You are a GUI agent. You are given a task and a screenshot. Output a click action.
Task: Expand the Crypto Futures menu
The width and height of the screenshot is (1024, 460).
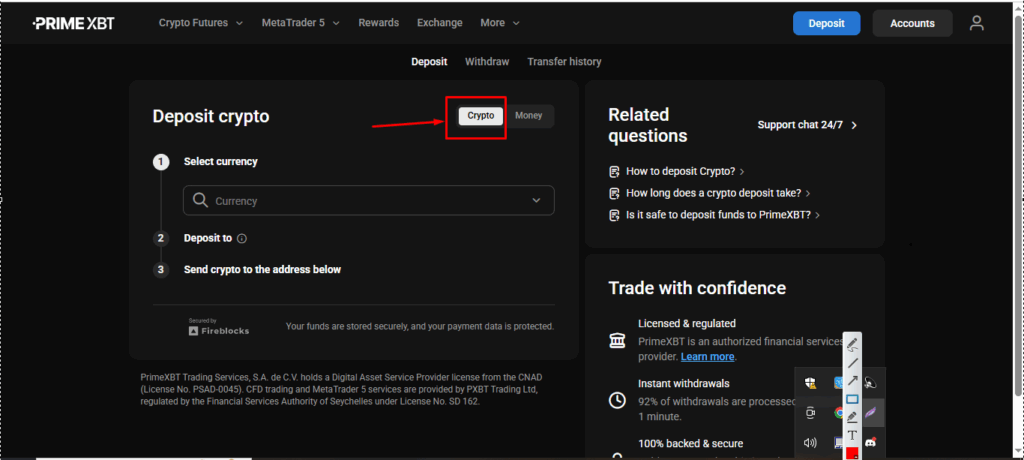200,23
